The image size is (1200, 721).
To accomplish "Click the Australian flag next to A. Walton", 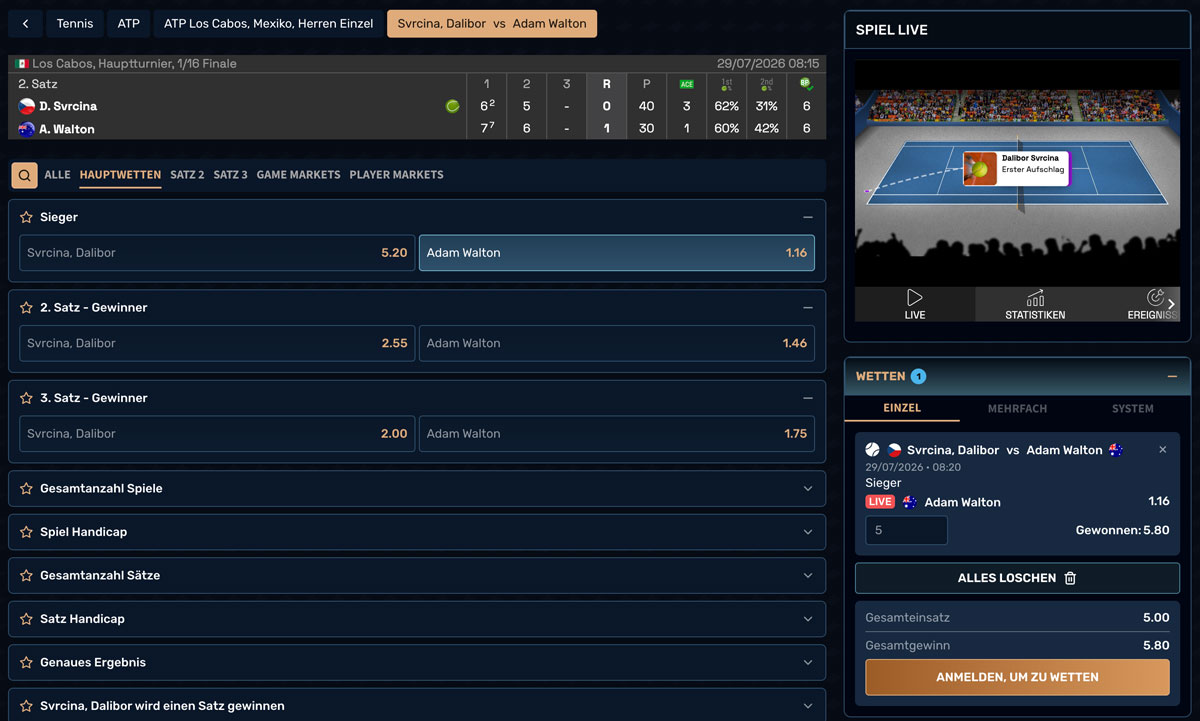I will point(27,129).
